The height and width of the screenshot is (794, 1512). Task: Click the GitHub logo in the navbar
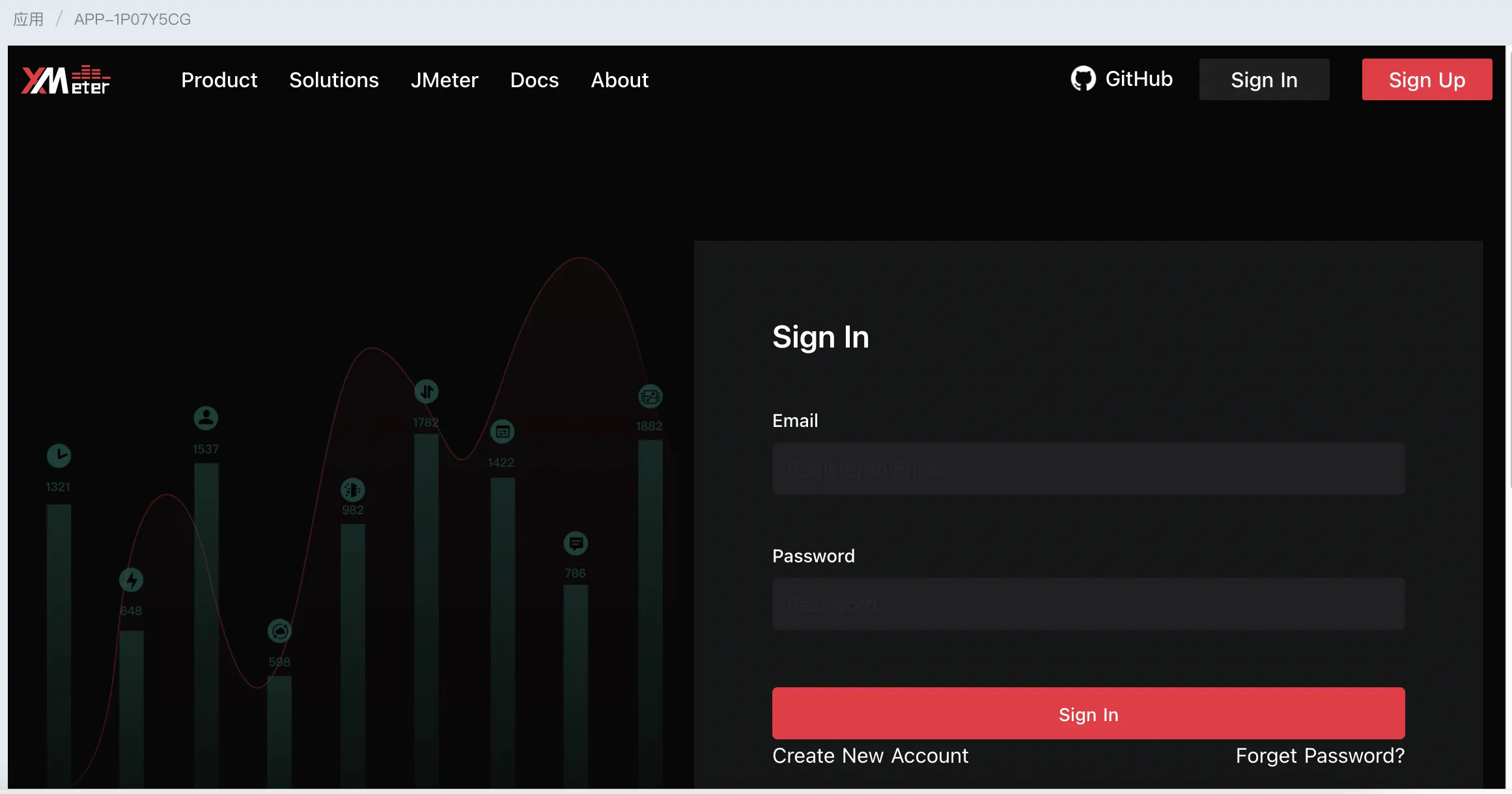pyautogui.click(x=1082, y=78)
